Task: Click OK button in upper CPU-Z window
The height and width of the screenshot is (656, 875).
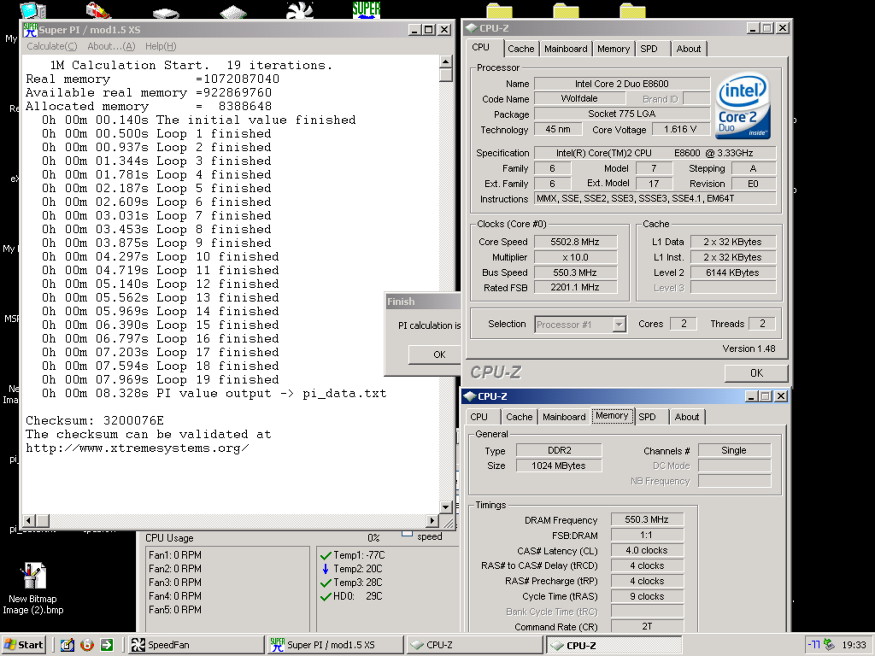Action: point(756,373)
